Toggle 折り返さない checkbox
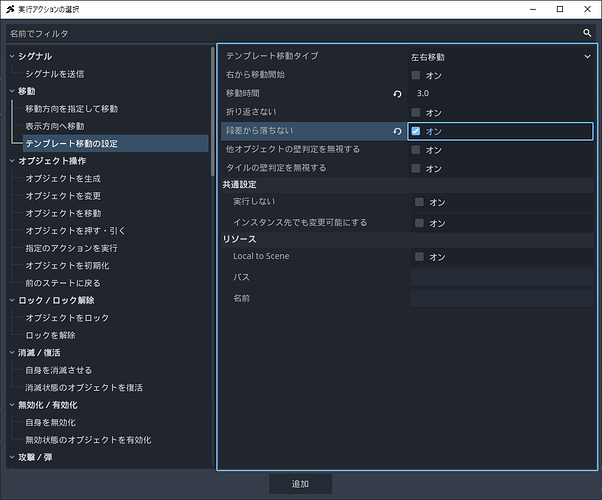The image size is (602, 500). click(415, 112)
